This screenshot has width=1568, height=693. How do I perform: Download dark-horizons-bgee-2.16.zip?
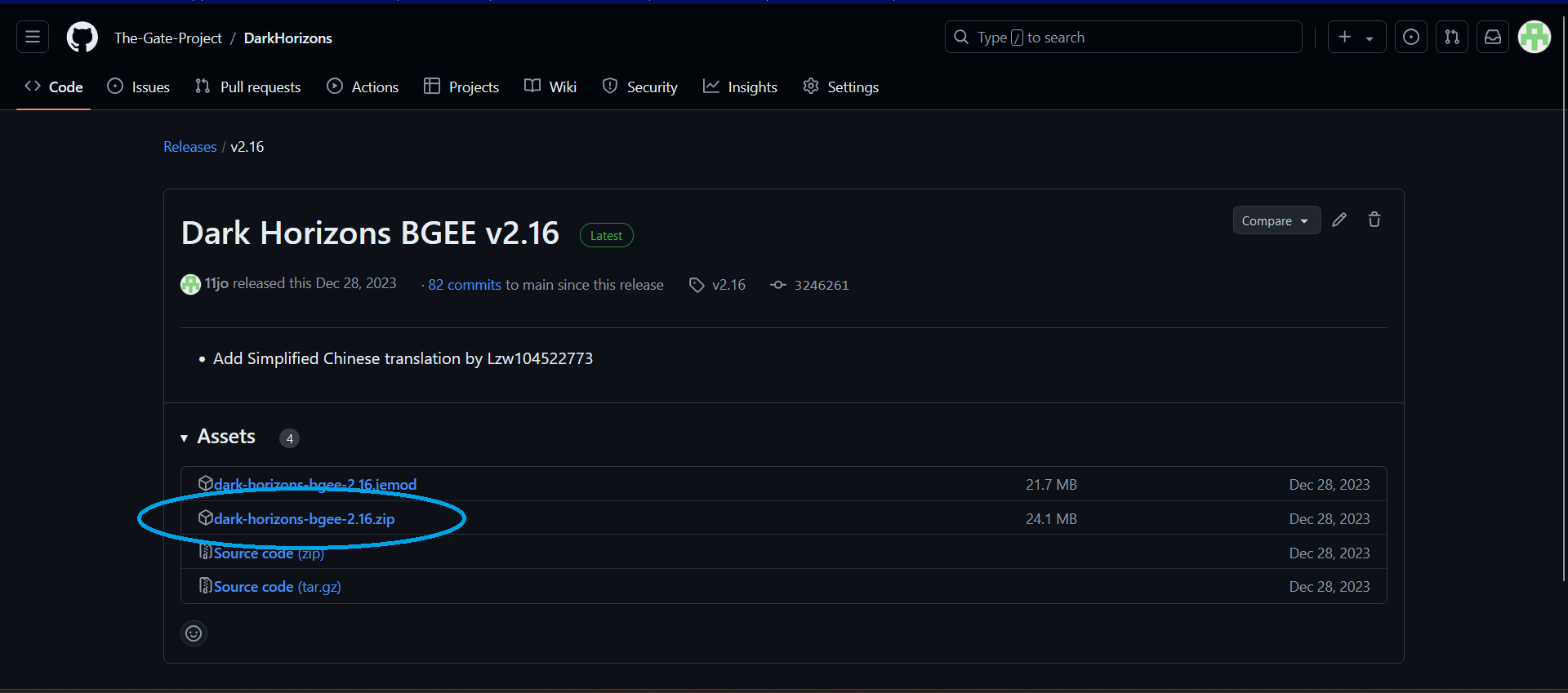point(304,518)
